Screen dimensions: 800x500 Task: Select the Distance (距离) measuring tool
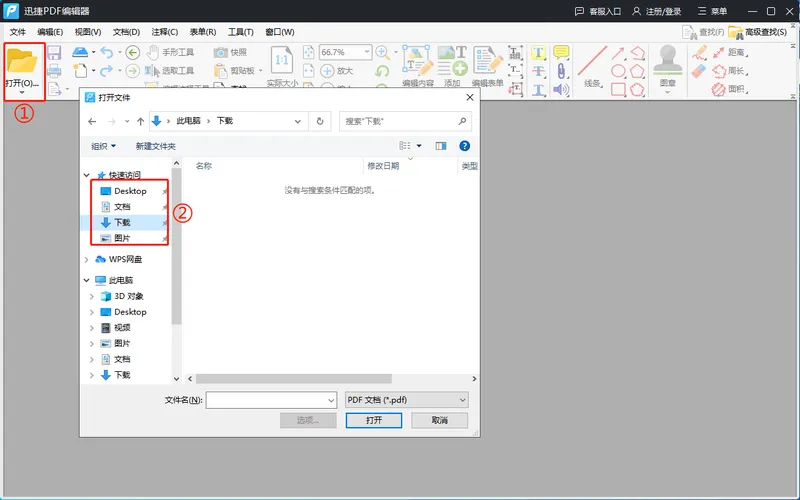[x=730, y=52]
